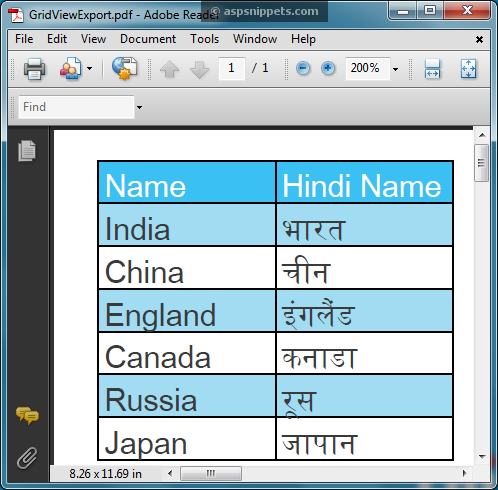Expand the zoom percentage dropdown
The height and width of the screenshot is (490, 498).
pos(395,69)
